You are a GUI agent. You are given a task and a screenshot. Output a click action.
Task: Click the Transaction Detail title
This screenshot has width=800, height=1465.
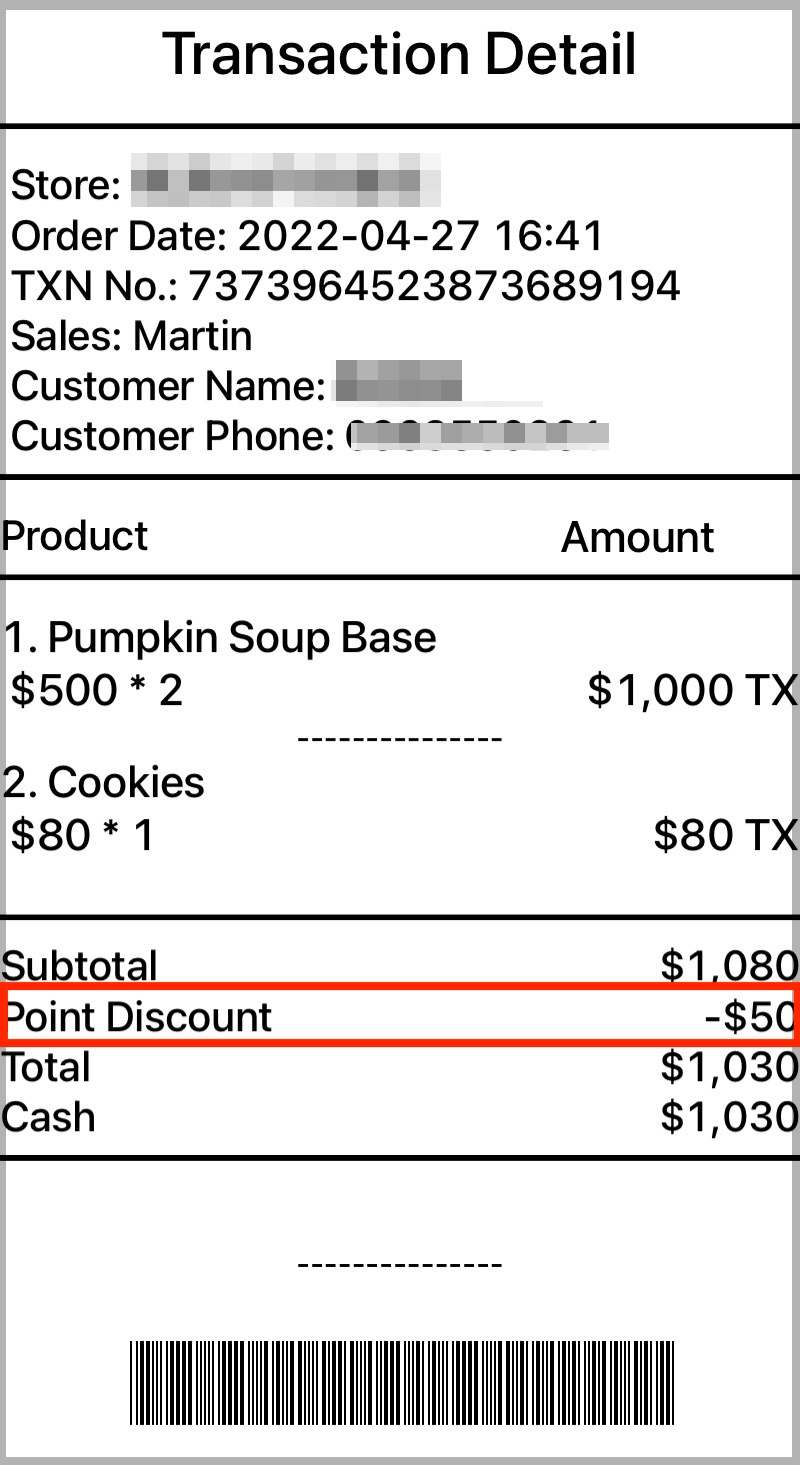pyautogui.click(x=399, y=54)
